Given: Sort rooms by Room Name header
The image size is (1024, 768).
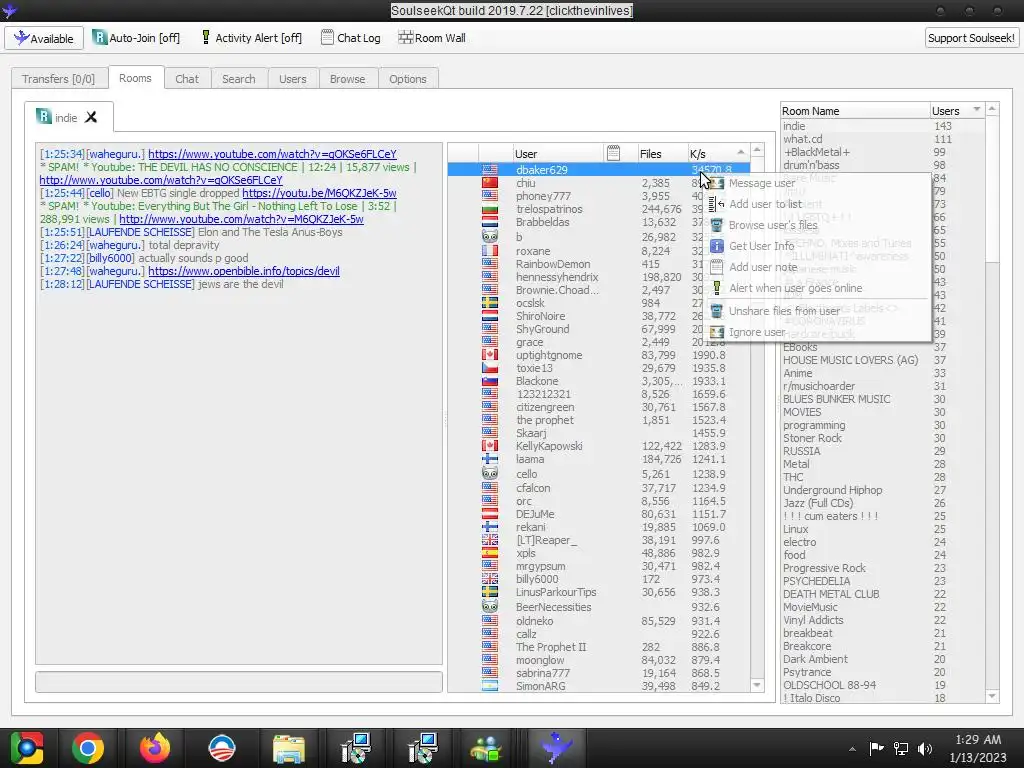Looking at the screenshot, I should click(x=855, y=110).
